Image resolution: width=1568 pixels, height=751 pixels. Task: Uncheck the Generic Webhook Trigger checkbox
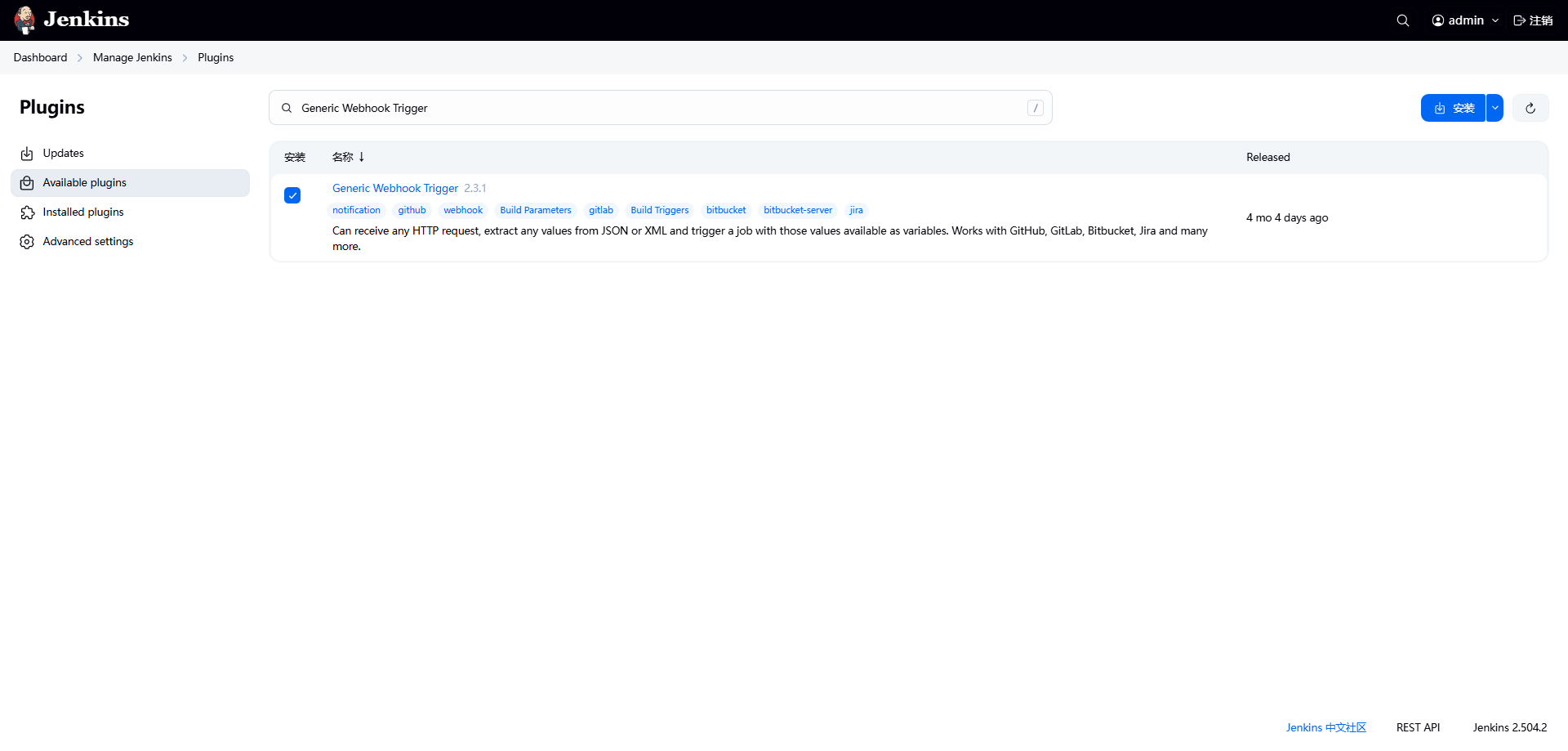pos(292,195)
